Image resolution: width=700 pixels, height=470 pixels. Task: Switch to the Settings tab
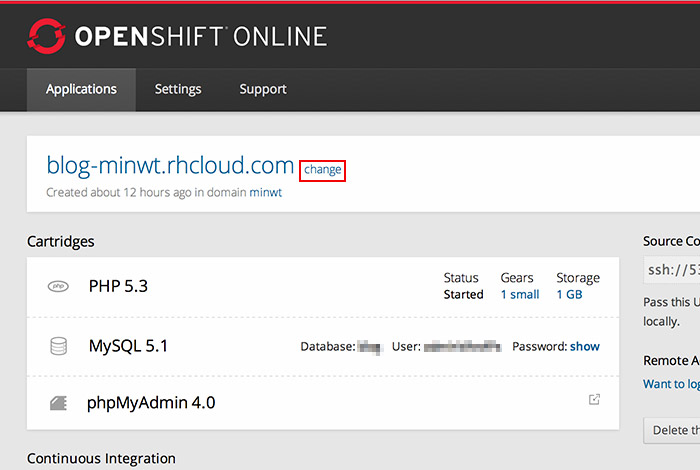click(178, 89)
